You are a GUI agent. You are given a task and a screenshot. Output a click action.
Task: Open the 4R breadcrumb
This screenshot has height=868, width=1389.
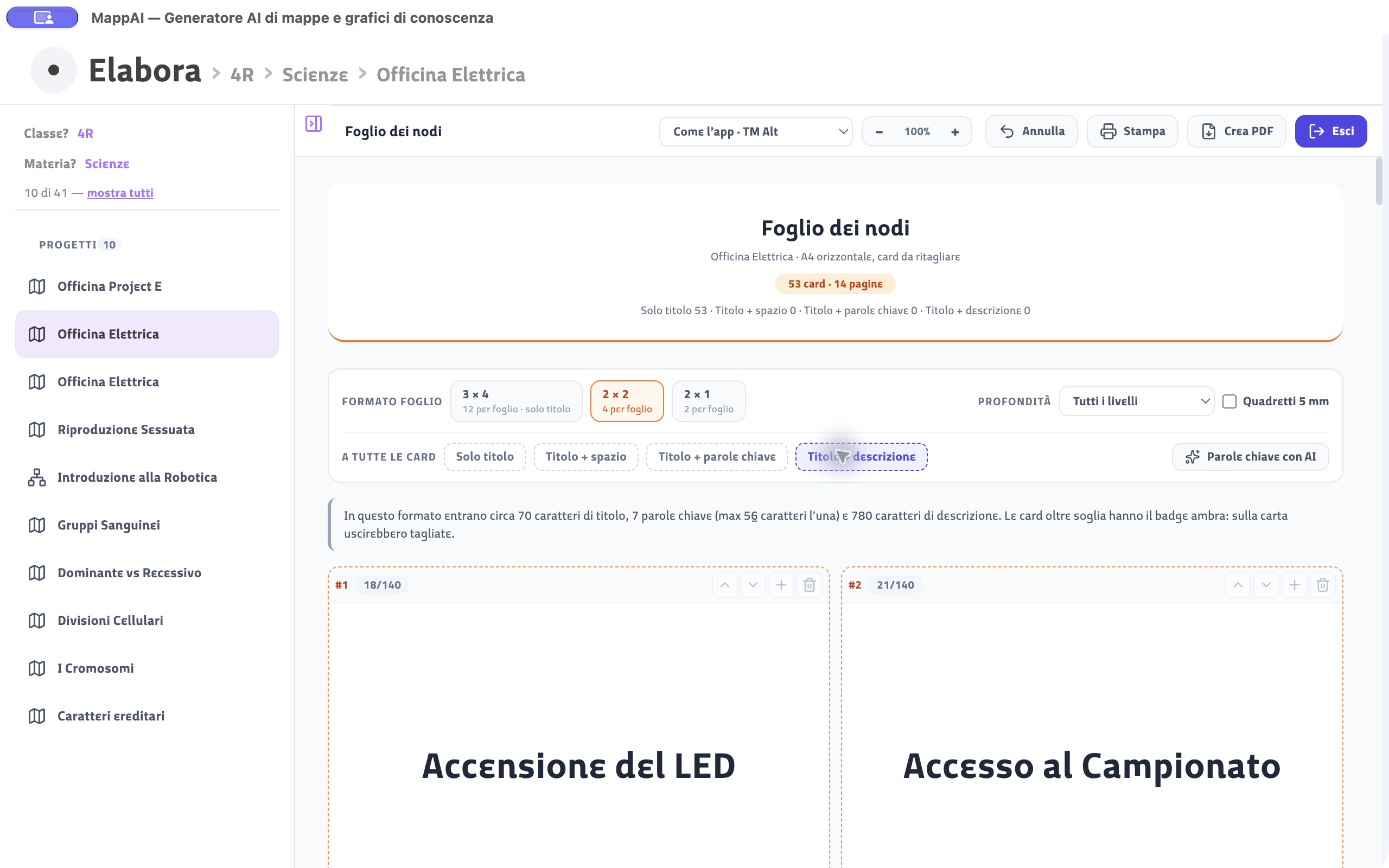click(x=242, y=75)
